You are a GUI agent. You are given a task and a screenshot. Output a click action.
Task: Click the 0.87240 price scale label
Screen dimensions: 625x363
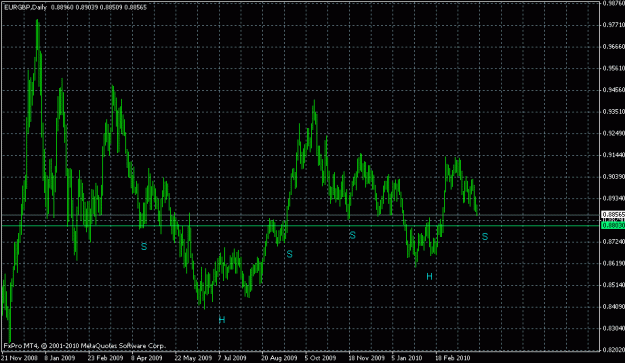(x=614, y=241)
